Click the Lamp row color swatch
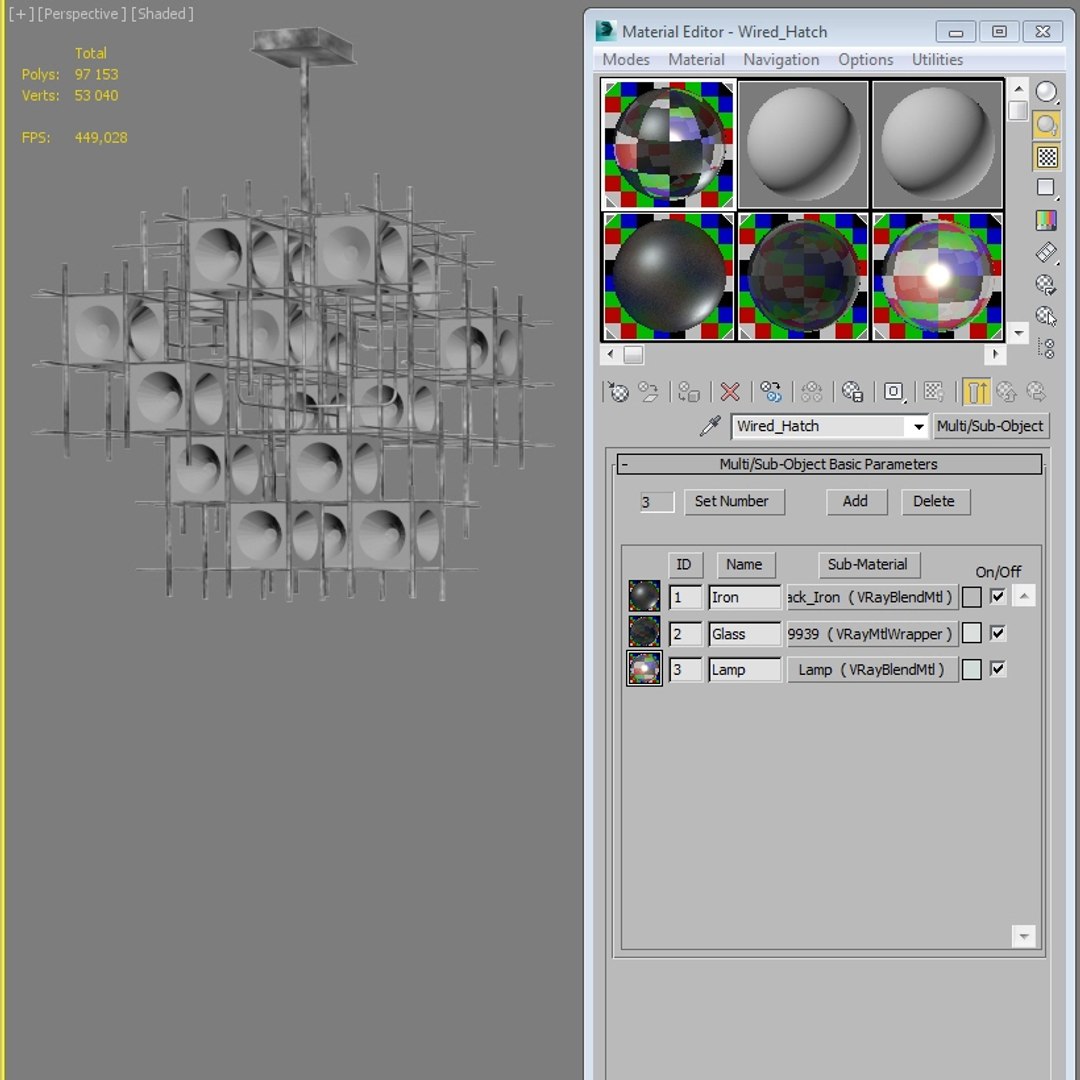Screen dimensions: 1080x1080 [971, 669]
